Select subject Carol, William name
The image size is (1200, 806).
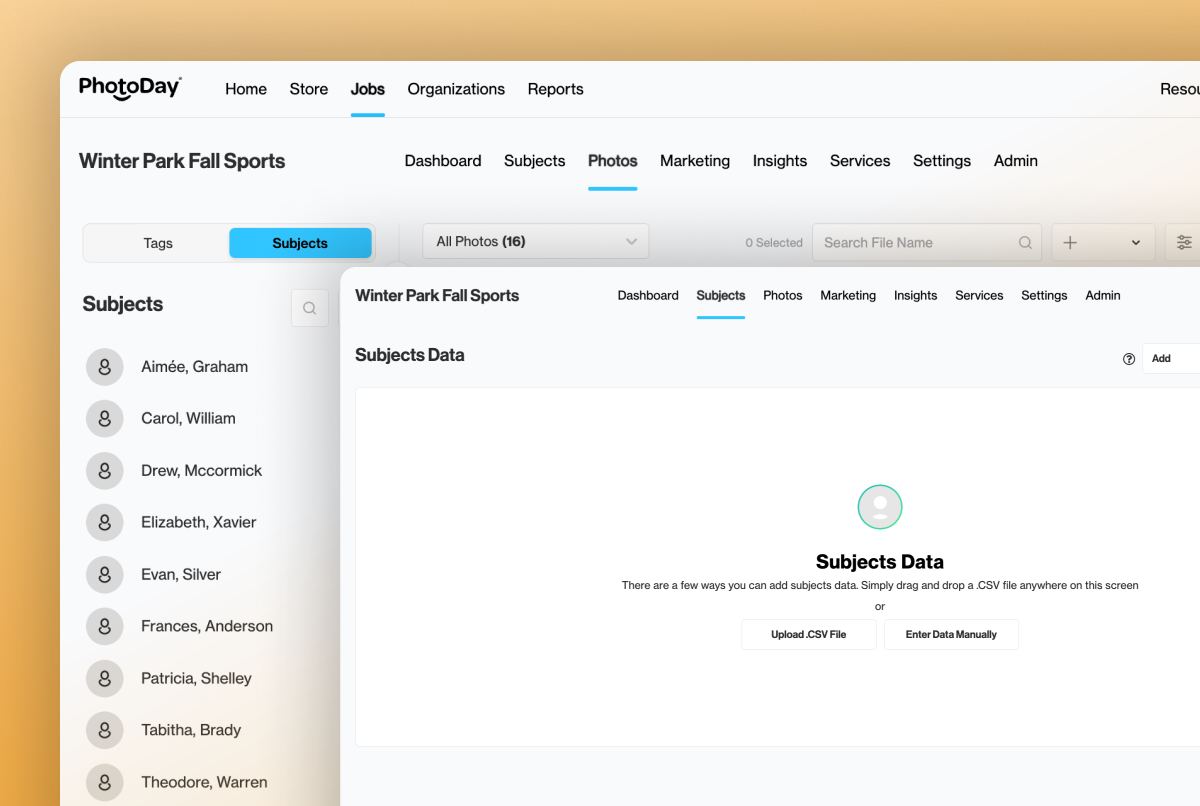(189, 419)
